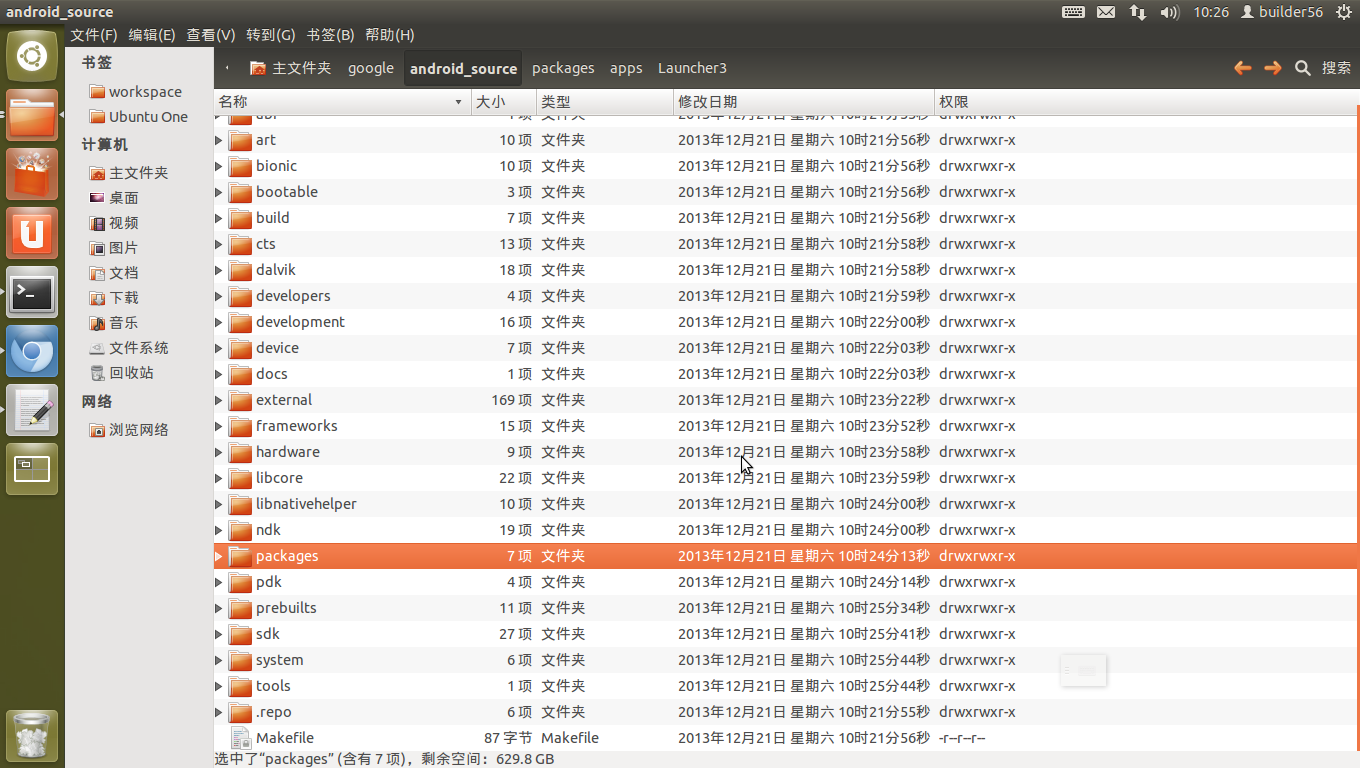Select the bionic folder icon
The height and width of the screenshot is (768, 1360).
[240, 166]
